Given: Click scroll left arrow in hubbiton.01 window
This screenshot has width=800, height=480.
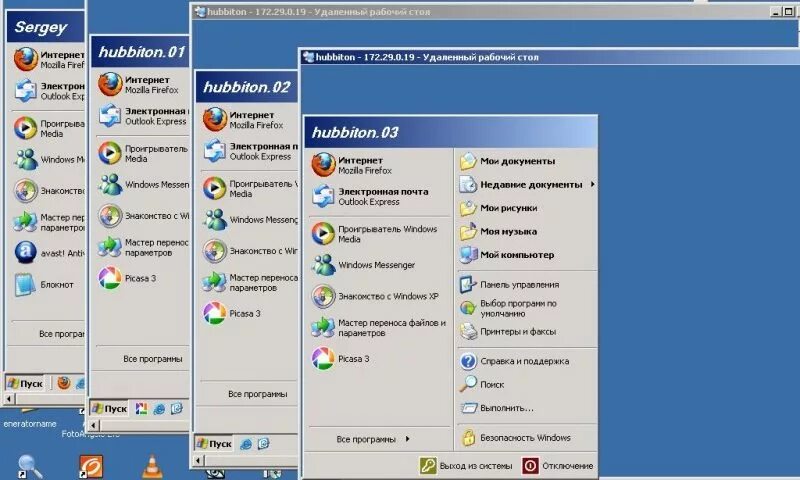Looking at the screenshot, I should 93,424.
